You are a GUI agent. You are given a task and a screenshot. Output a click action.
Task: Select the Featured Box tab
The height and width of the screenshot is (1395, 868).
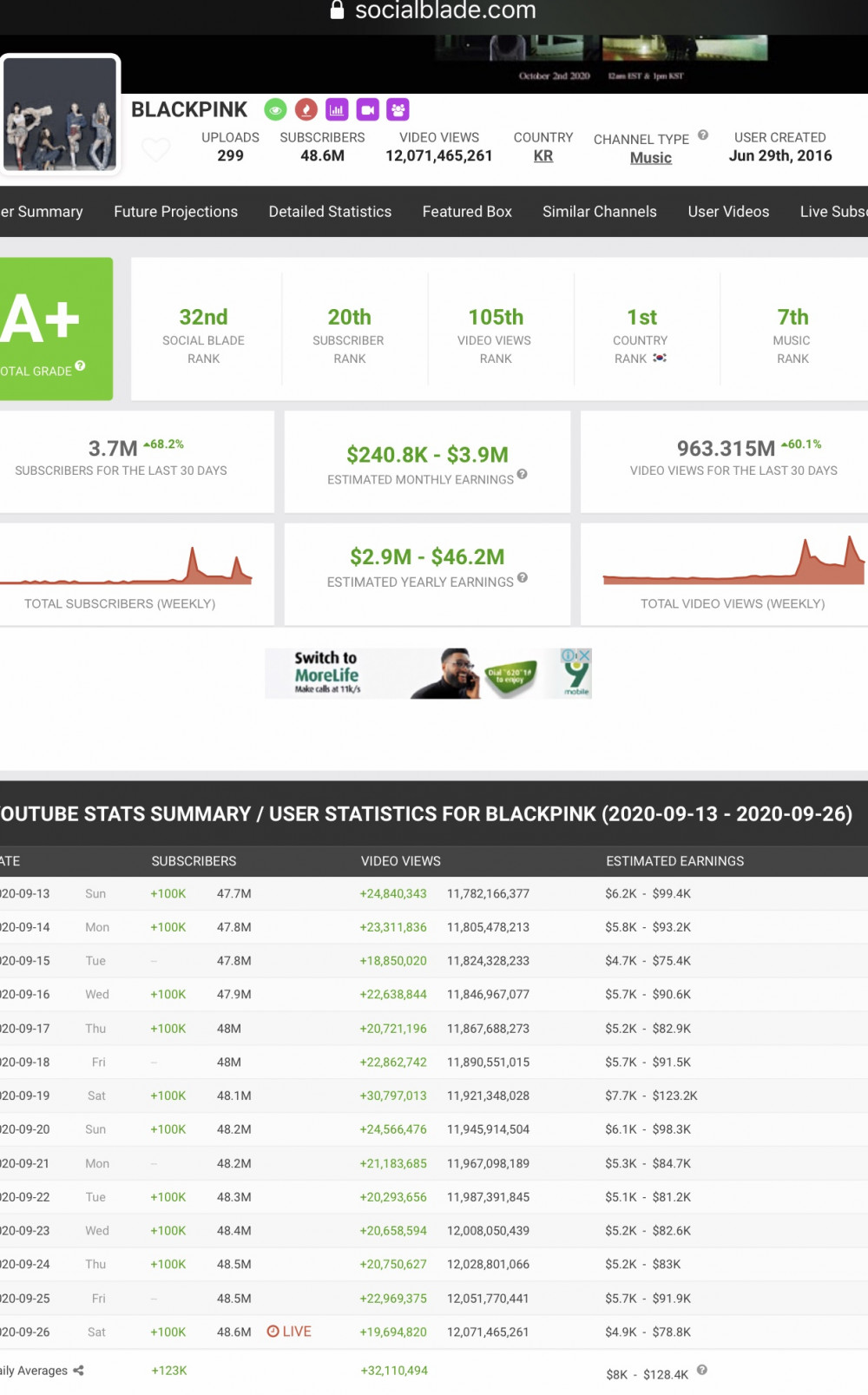(x=467, y=211)
